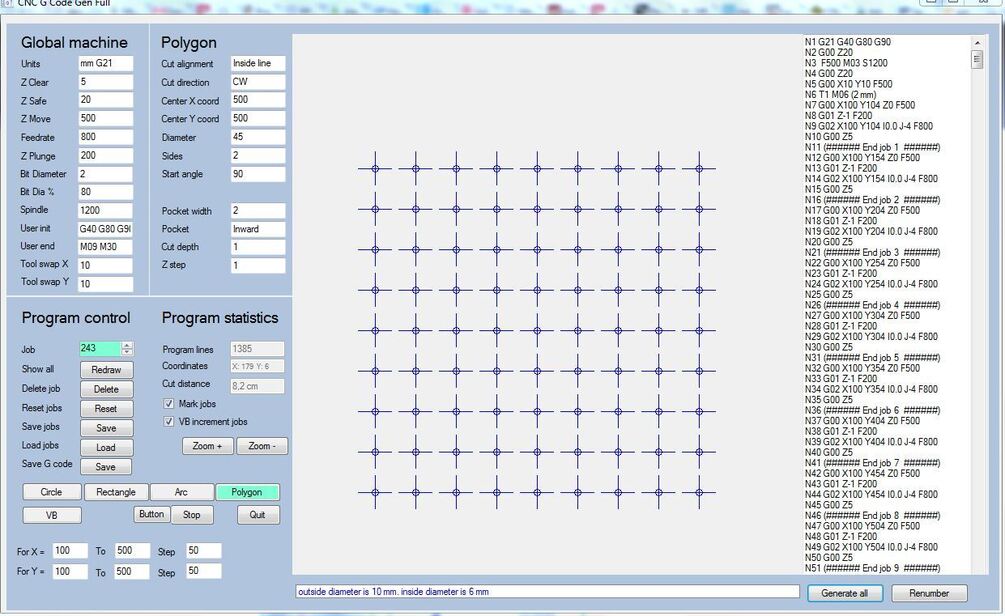
Task: Click the Sides input field
Action: (x=258, y=156)
